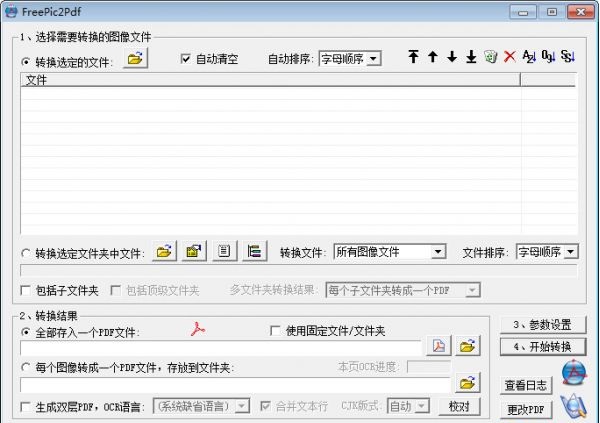The width and height of the screenshot is (600, 423).
Task: Click 校对 button
Action: click(x=459, y=406)
